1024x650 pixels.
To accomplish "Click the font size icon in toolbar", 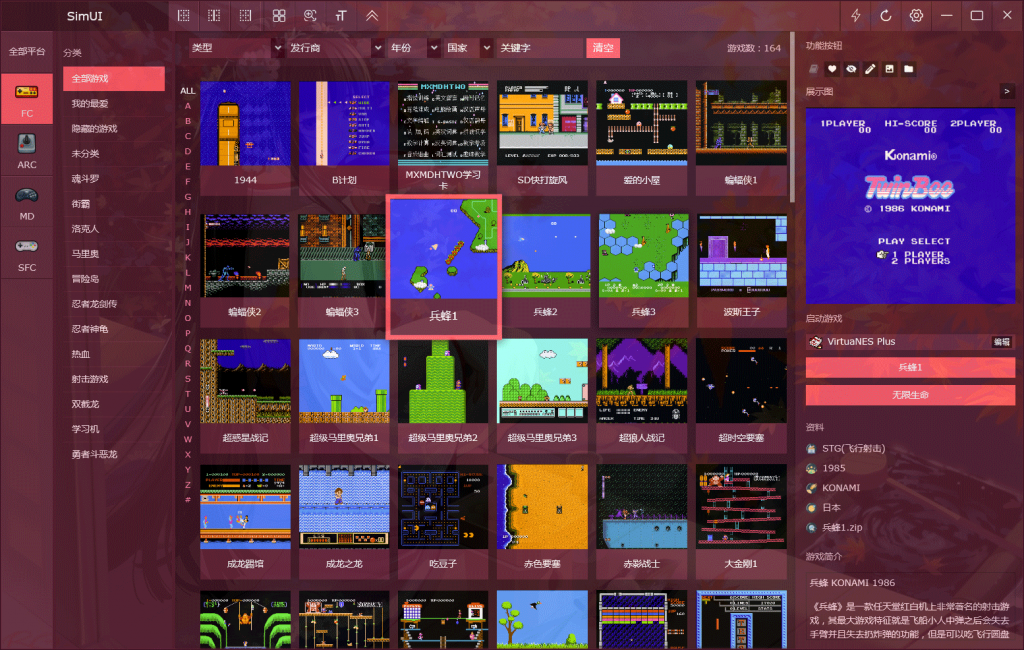I will tap(342, 16).
